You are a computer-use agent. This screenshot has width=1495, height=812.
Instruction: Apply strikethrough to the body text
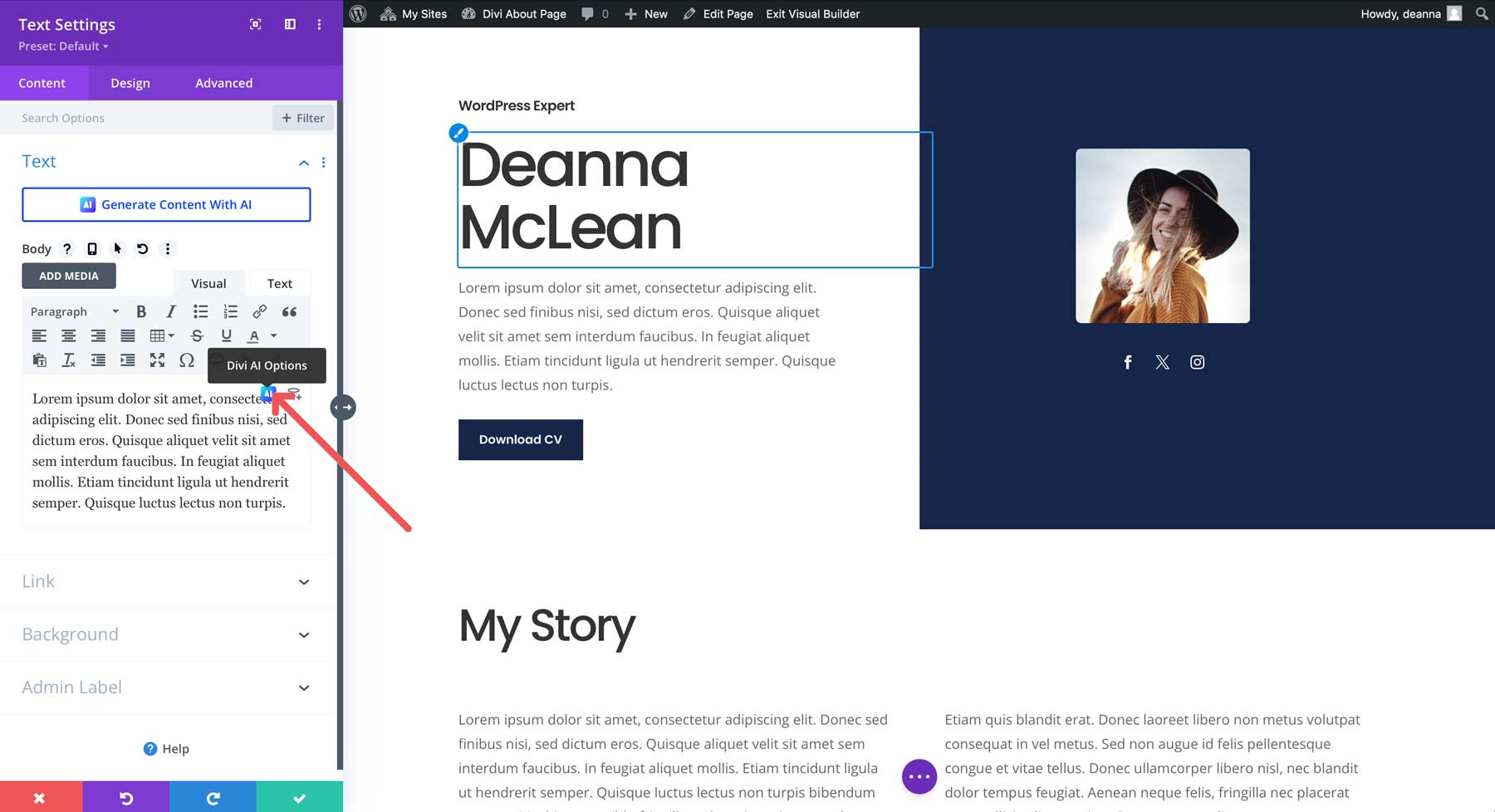(197, 336)
